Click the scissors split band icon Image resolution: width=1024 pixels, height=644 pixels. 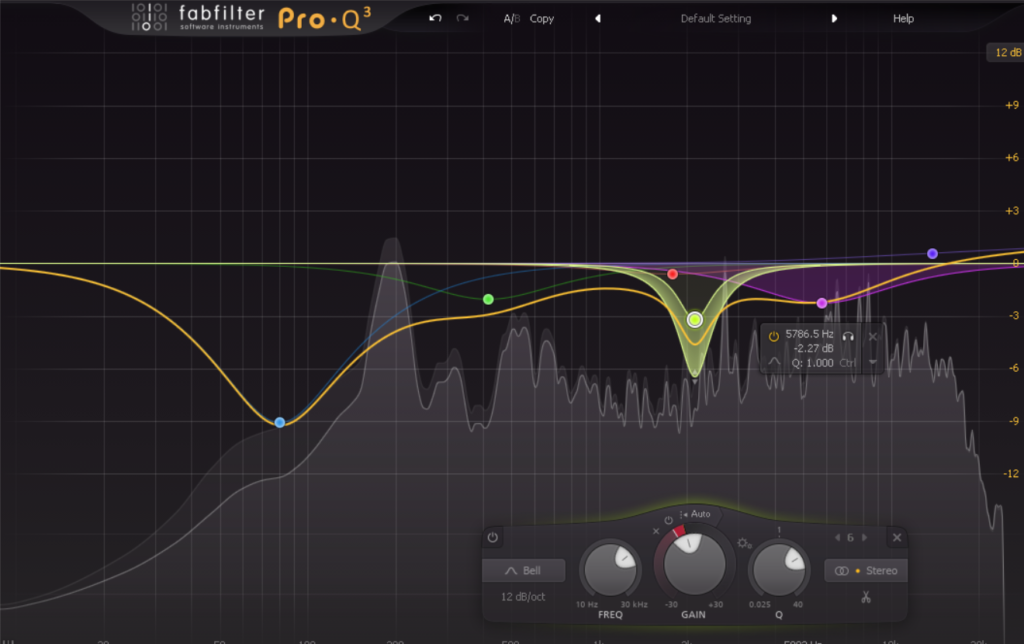[x=866, y=597]
